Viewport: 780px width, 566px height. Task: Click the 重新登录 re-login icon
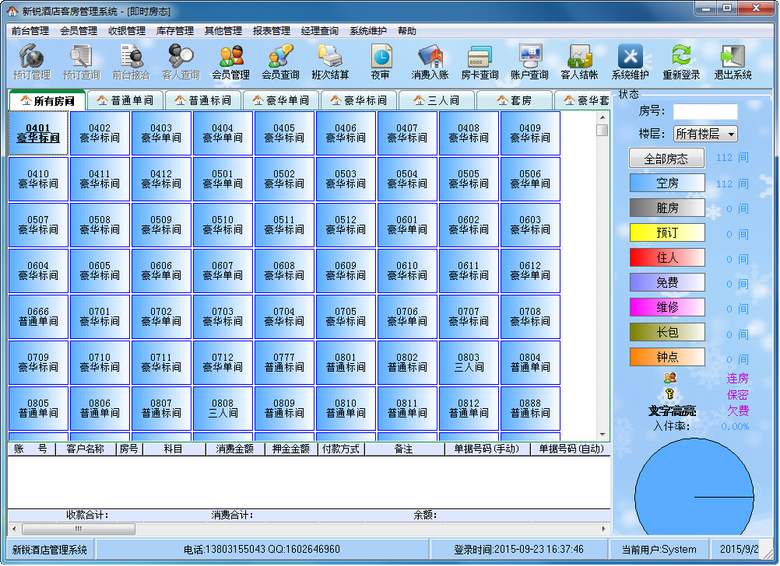click(681, 62)
